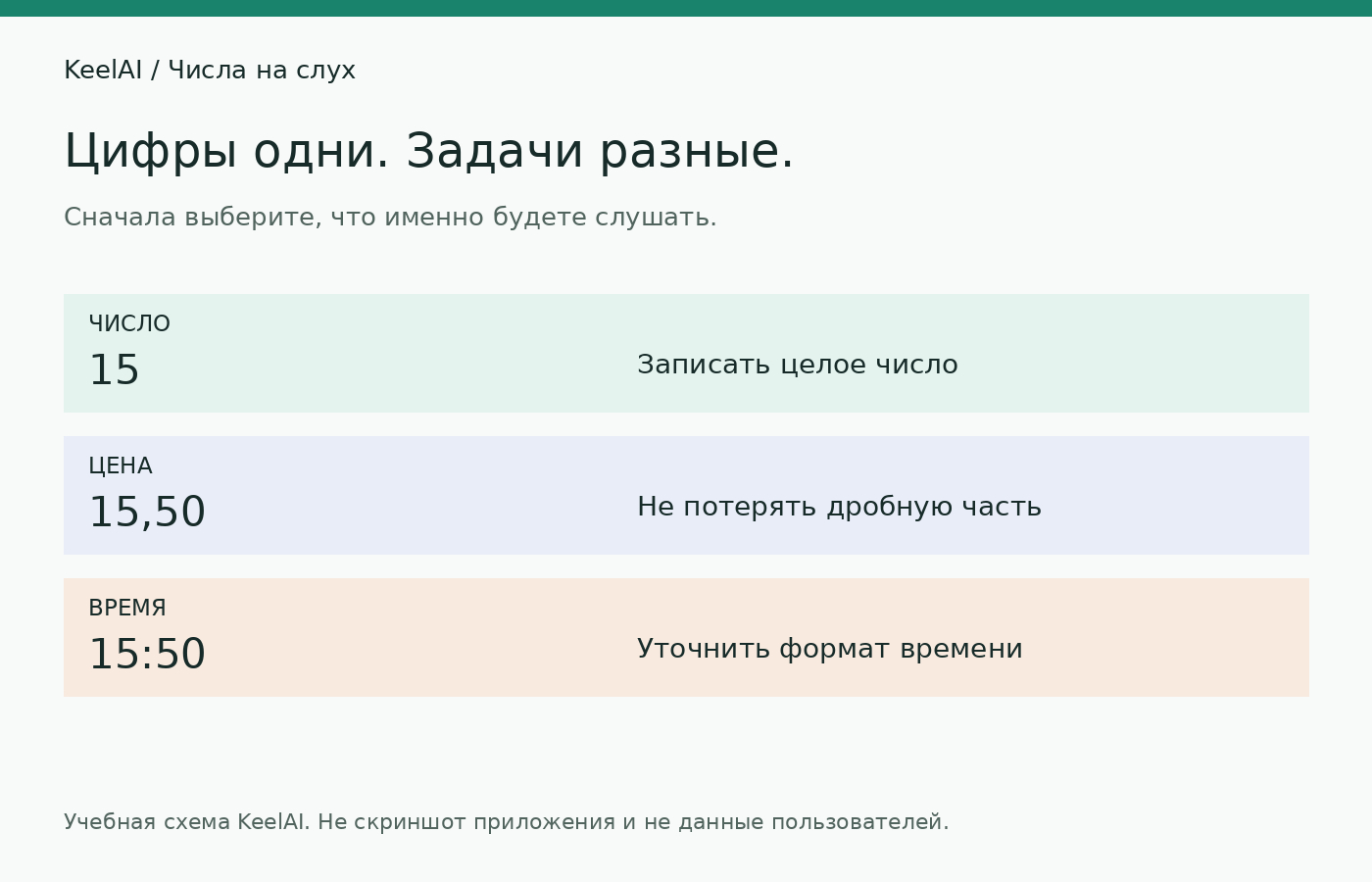Click the text 'Уточнить формат времени'
Screen dimensions: 1372x882
pyautogui.click(x=830, y=649)
